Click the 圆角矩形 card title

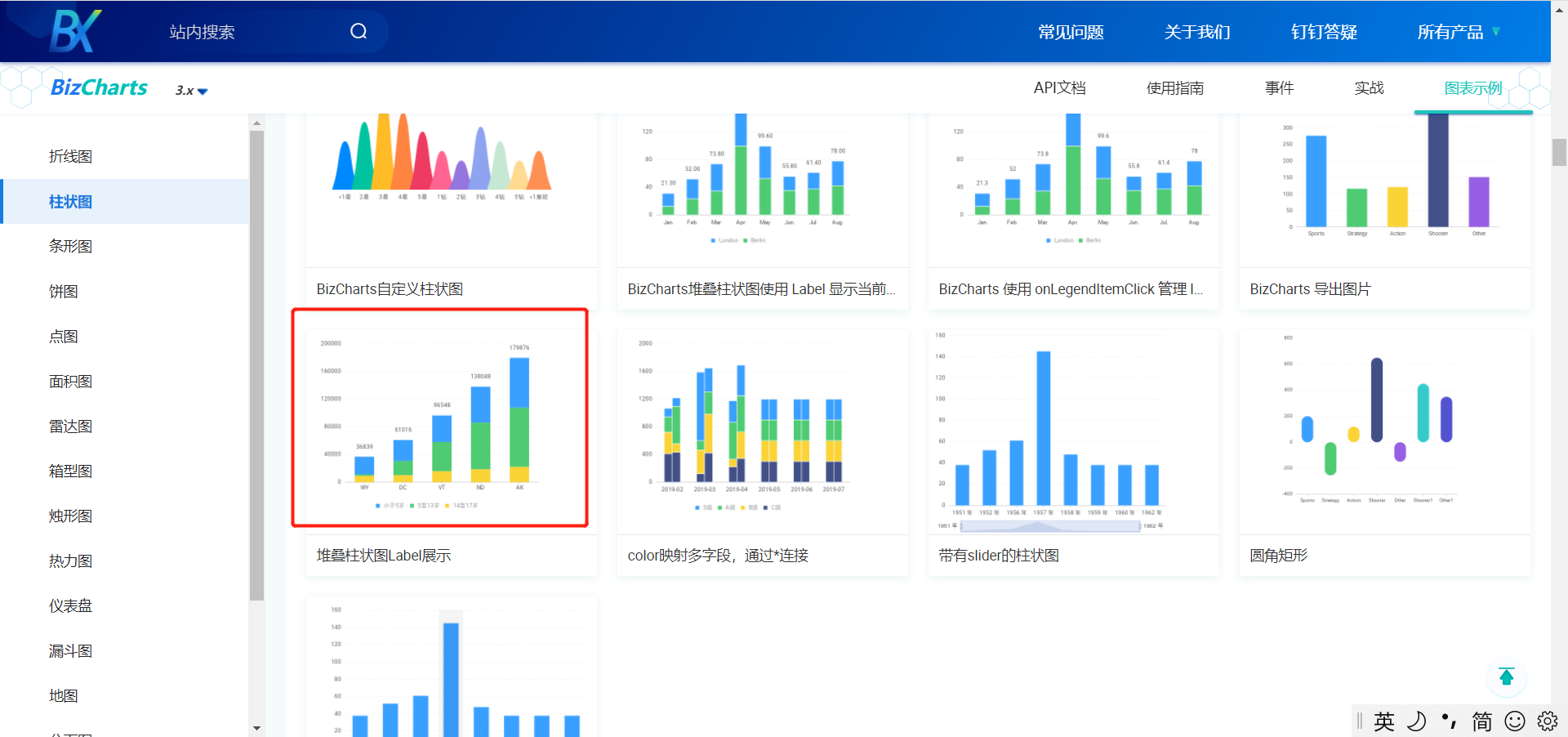click(1278, 556)
